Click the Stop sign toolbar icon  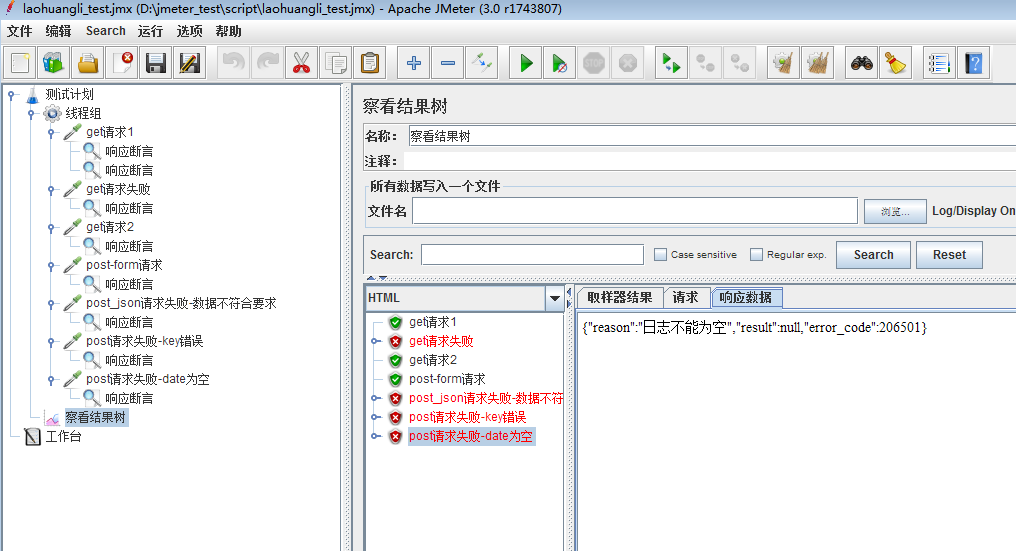[x=594, y=63]
